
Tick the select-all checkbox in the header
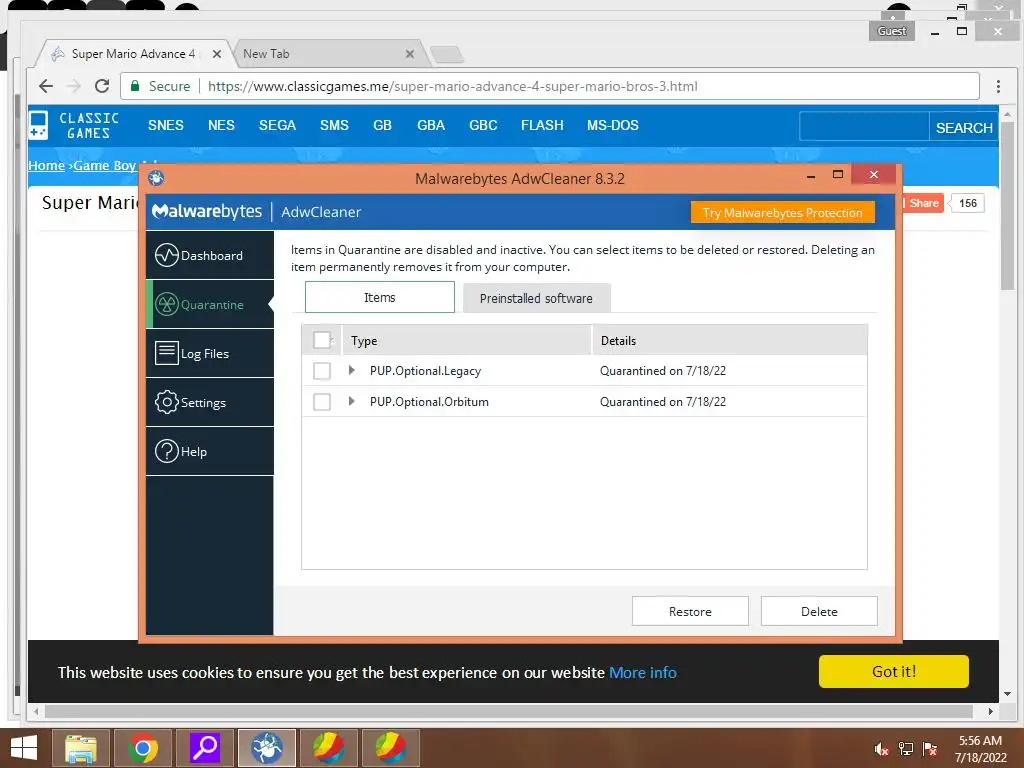coord(322,340)
